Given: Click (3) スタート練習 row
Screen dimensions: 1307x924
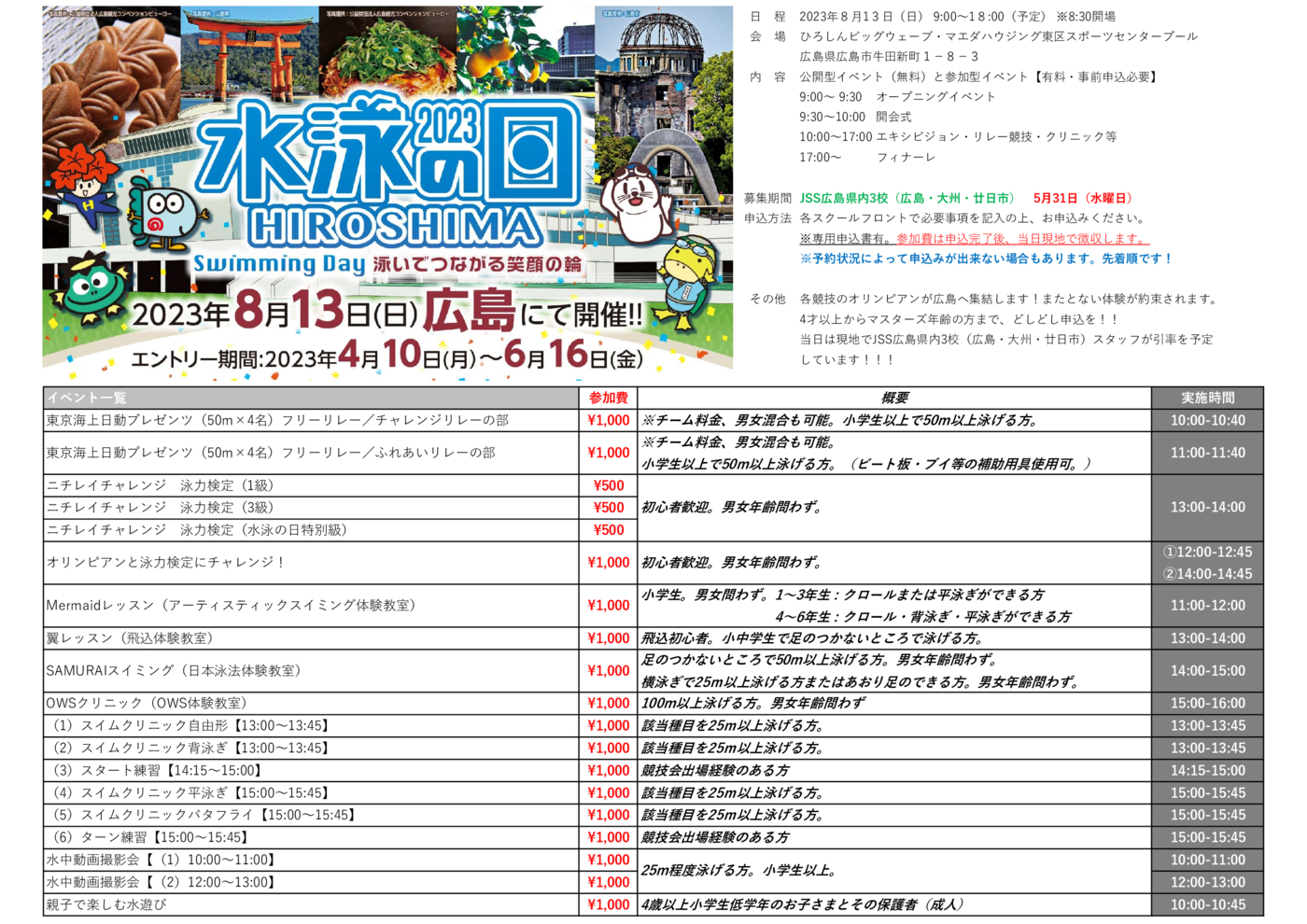Looking at the screenshot, I should point(311,770).
